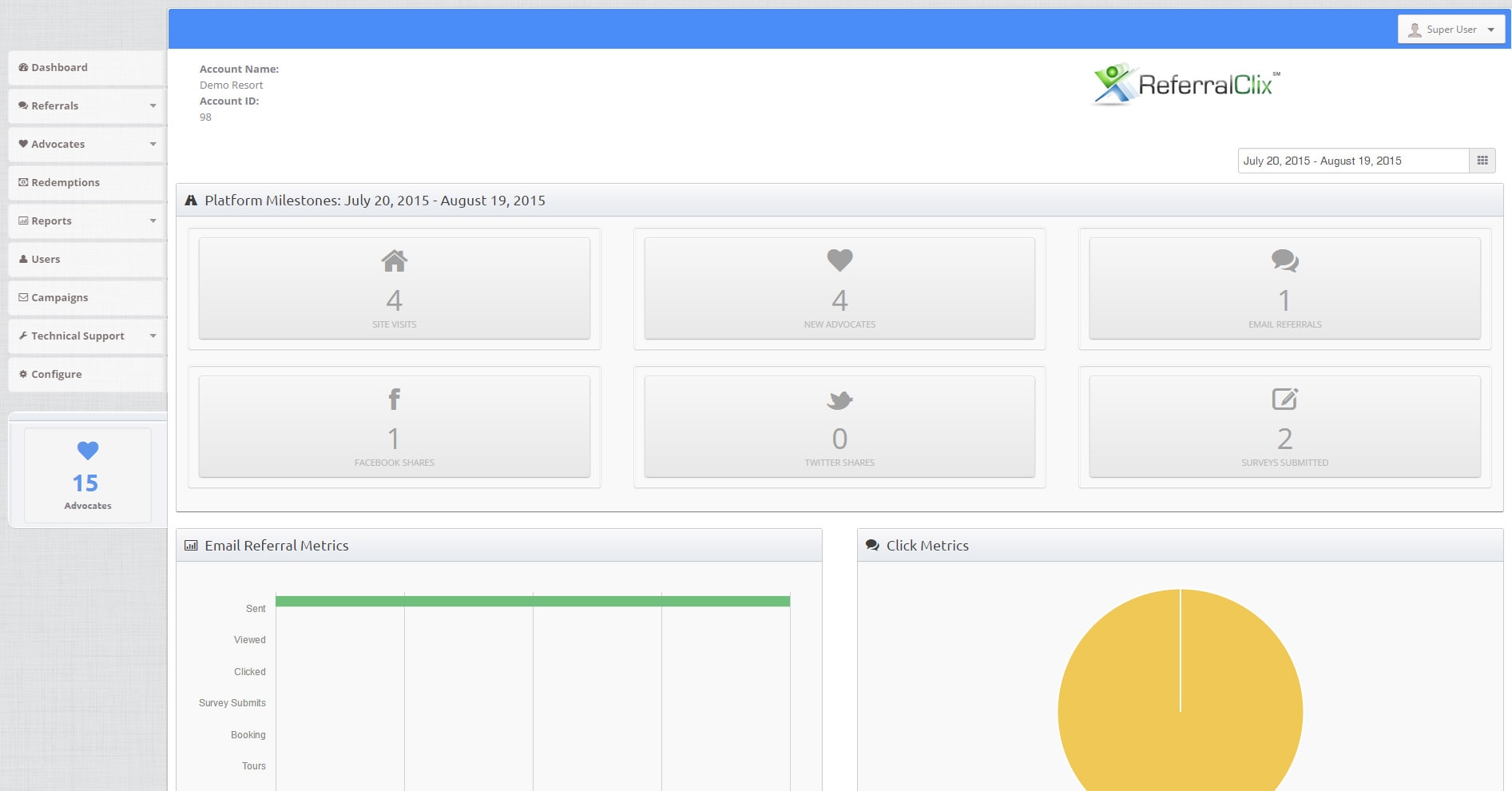Screen dimensions: 1512x791
Task: Click the Twitter Shares bird icon
Action: [x=839, y=399]
